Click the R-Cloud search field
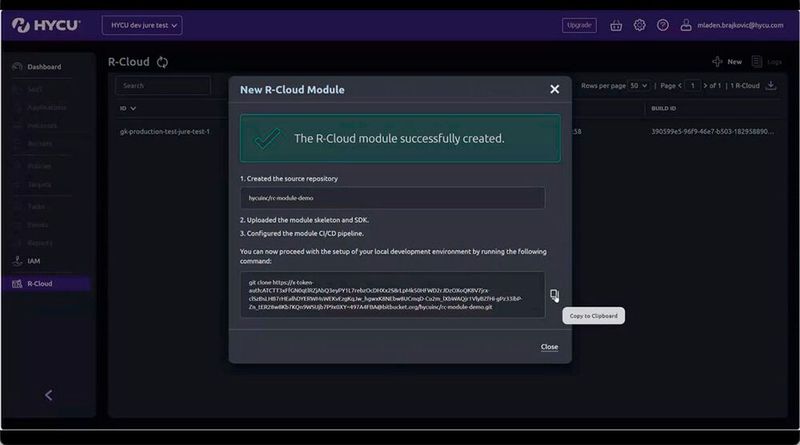The height and width of the screenshot is (445, 800). [x=163, y=86]
